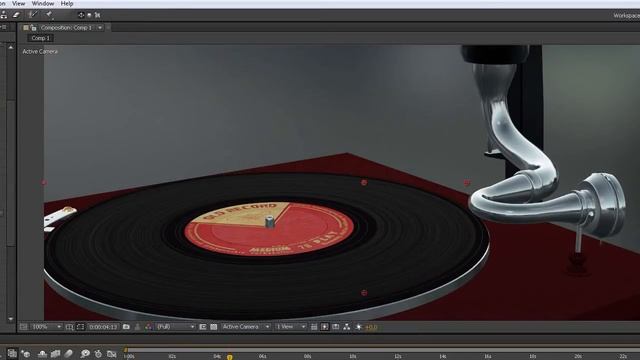
Task: Open the Window menu
Action: click(x=43, y=4)
